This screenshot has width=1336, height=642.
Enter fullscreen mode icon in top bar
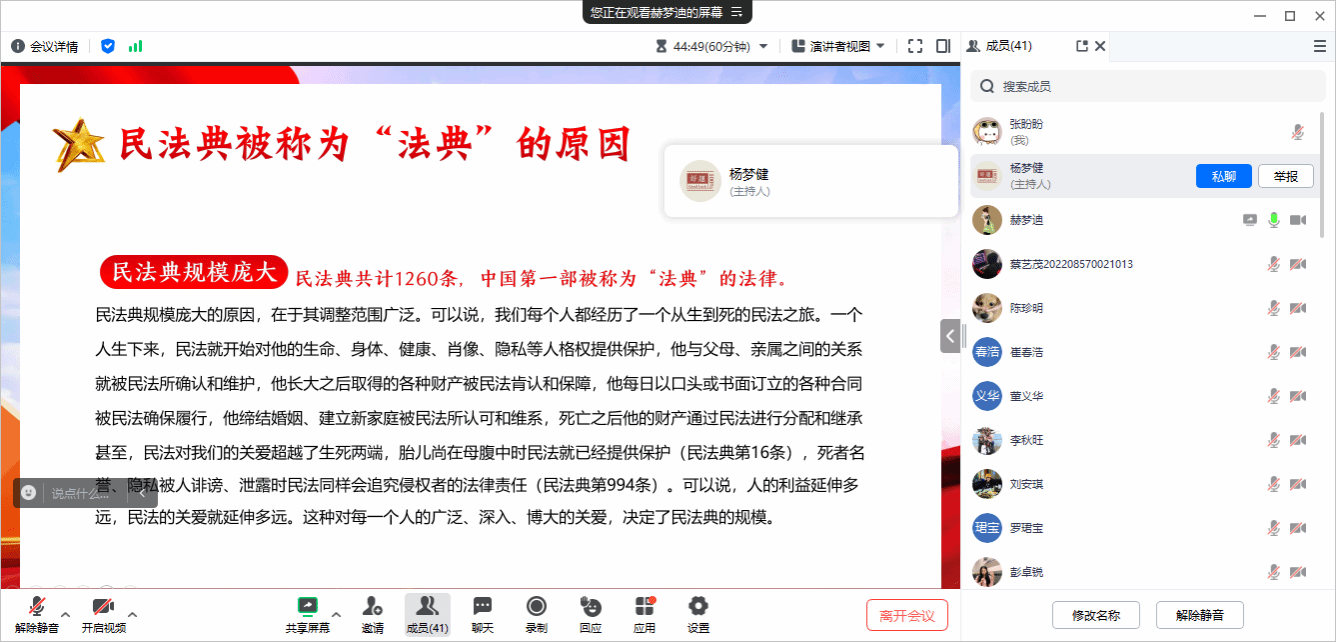tap(915, 46)
